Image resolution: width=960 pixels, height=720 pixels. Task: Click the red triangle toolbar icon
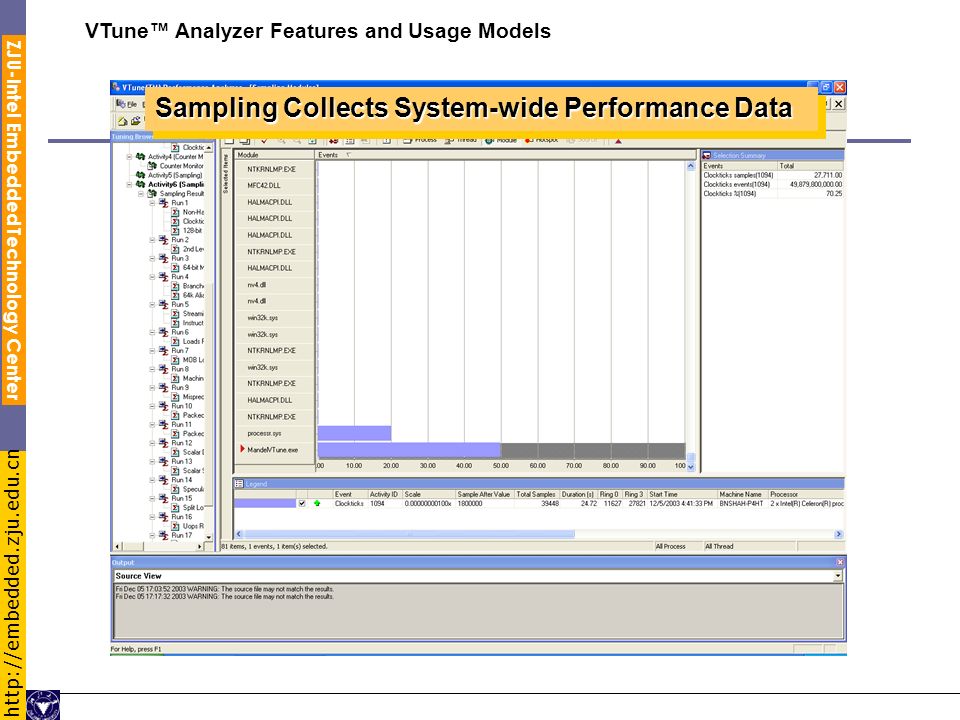pos(618,141)
